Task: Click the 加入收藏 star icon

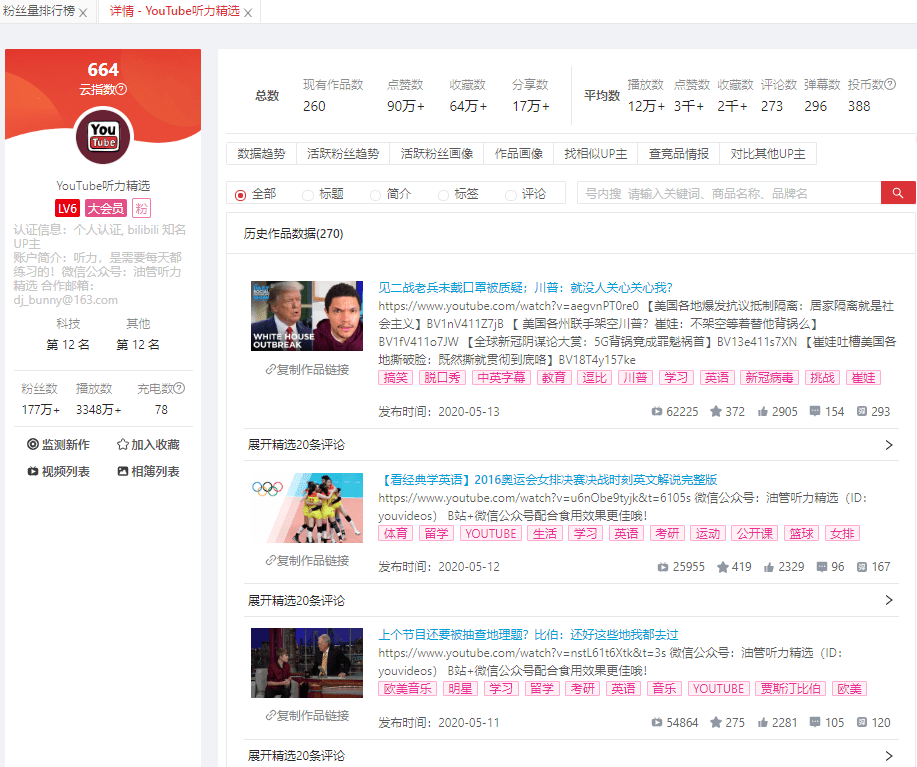Action: click(x=123, y=444)
